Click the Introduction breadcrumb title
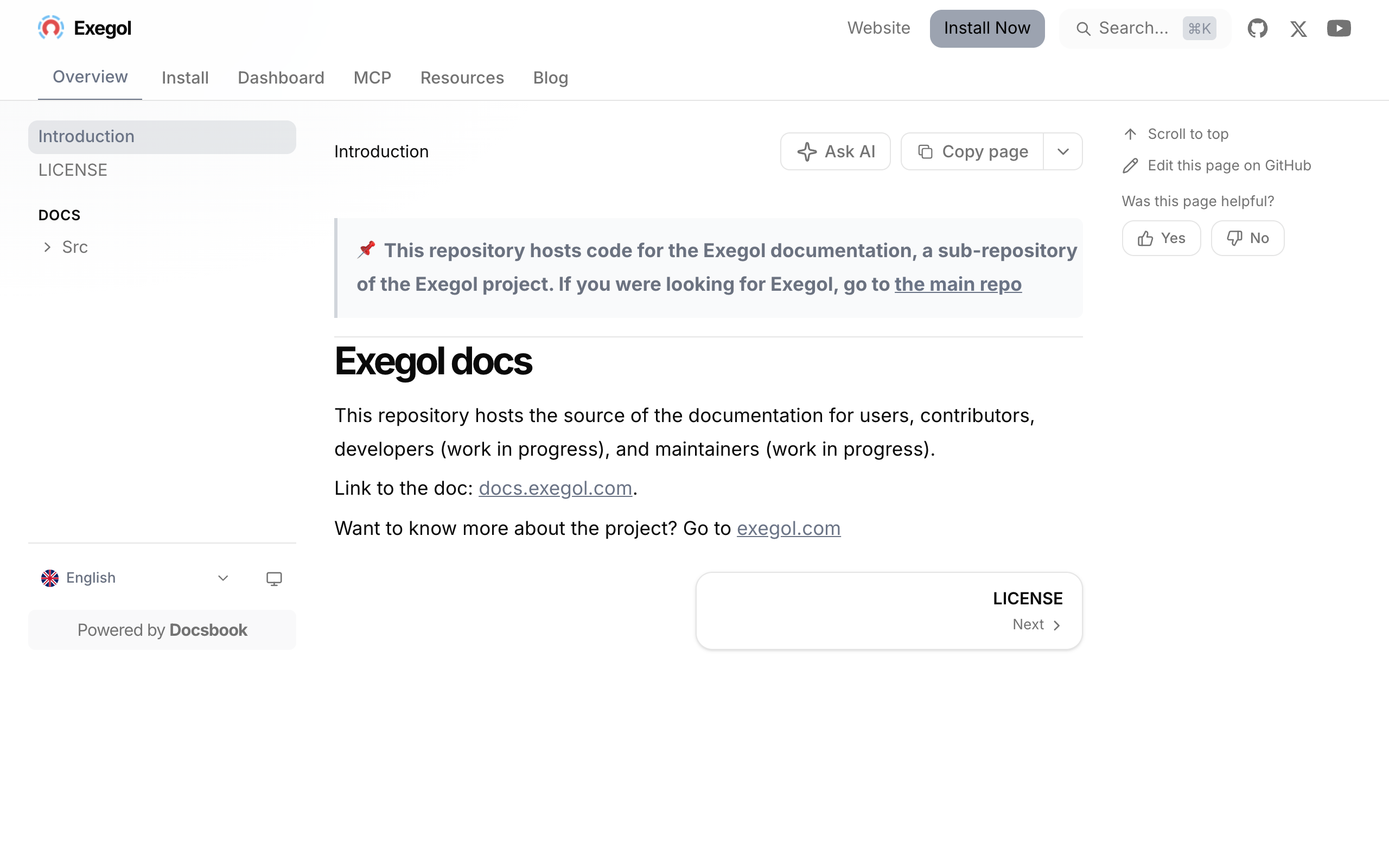 [x=381, y=151]
